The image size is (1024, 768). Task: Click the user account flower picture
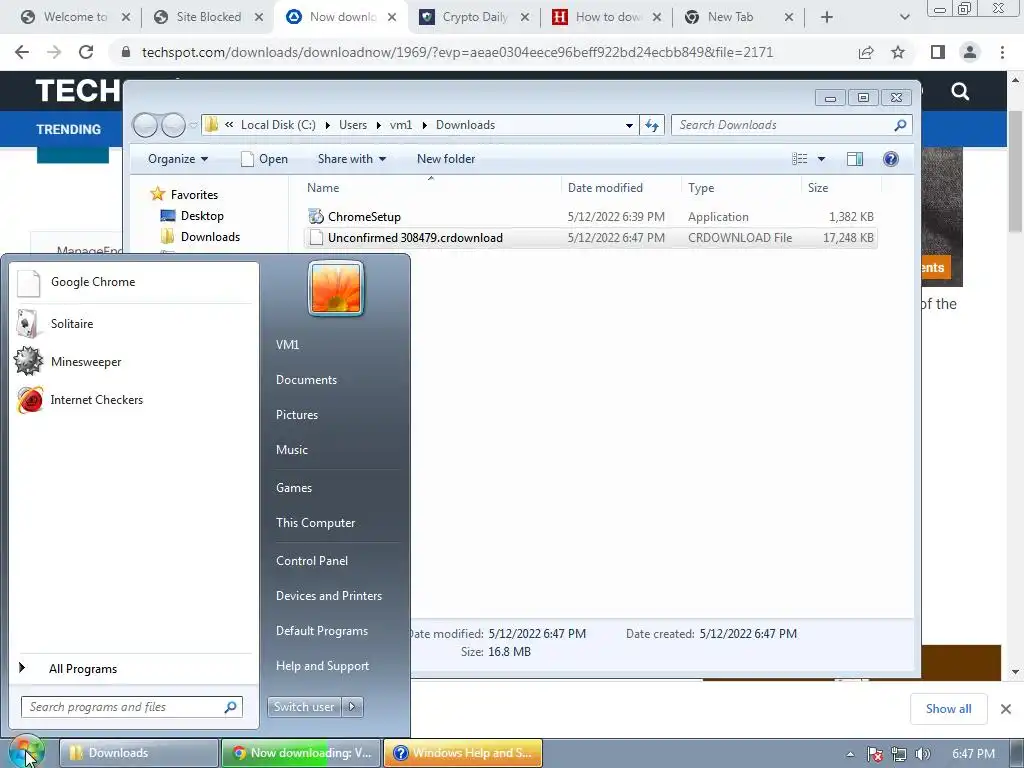(x=336, y=288)
